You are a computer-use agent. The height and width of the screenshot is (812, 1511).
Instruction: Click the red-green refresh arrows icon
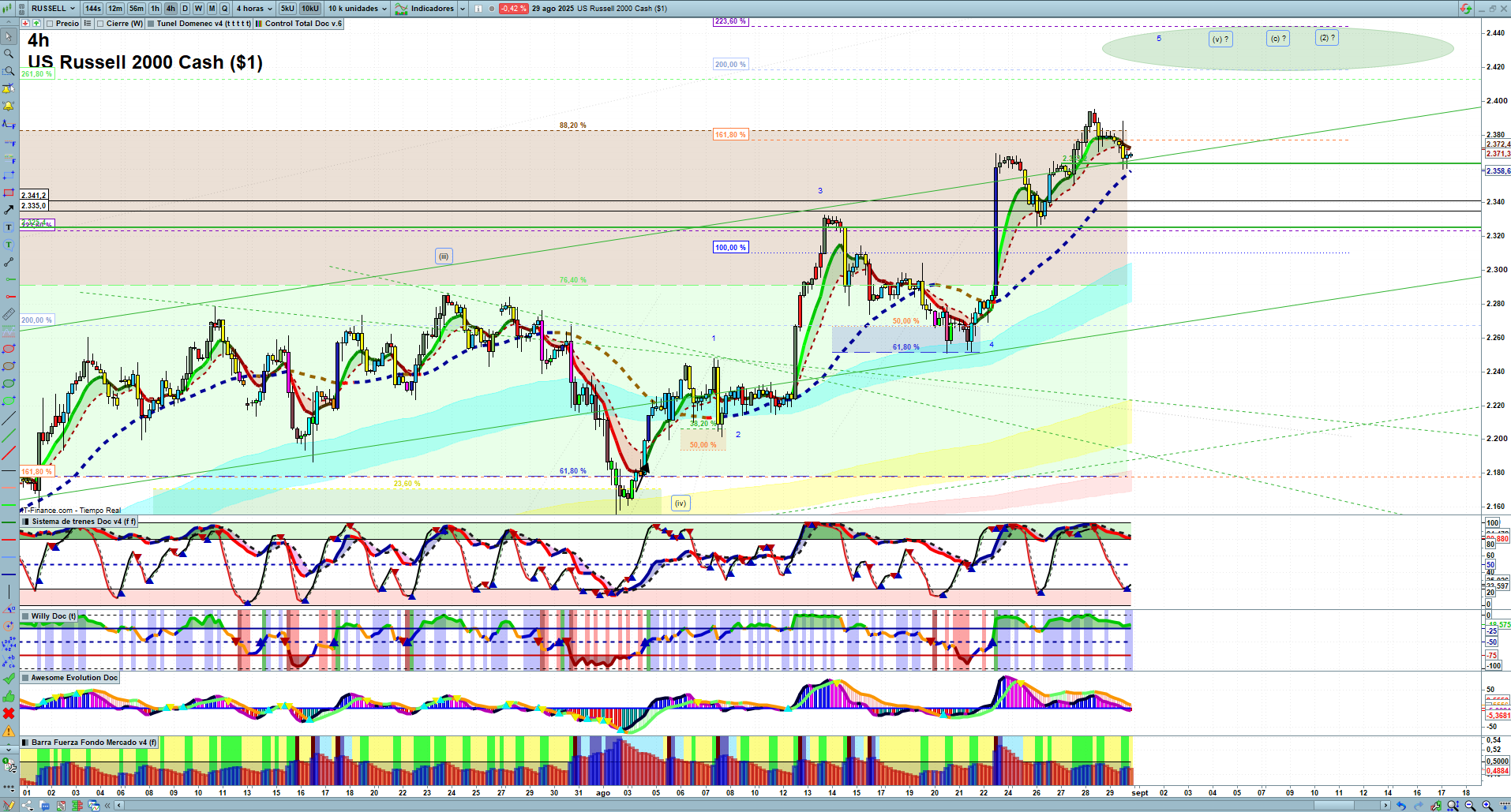click(x=1466, y=9)
